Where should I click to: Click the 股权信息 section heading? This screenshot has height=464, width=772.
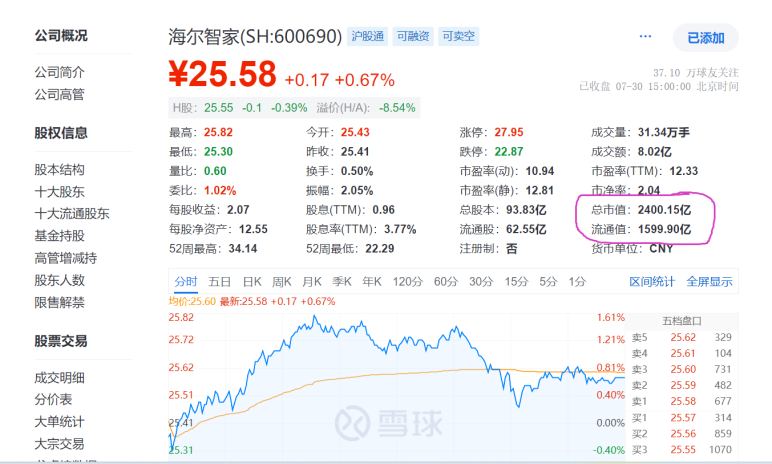[x=61, y=133]
